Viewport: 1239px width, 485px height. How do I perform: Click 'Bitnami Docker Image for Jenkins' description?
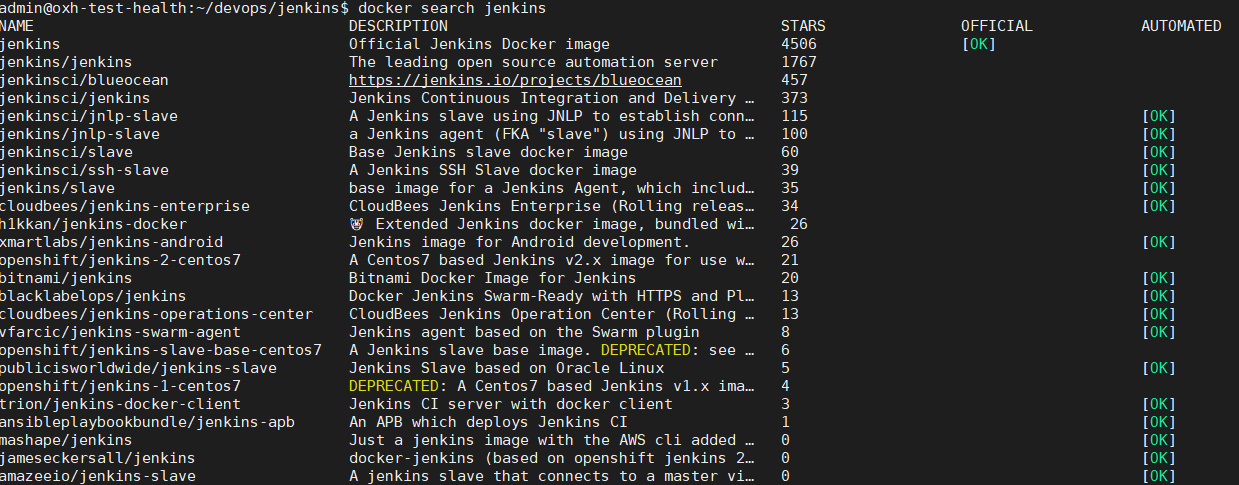[493, 278]
